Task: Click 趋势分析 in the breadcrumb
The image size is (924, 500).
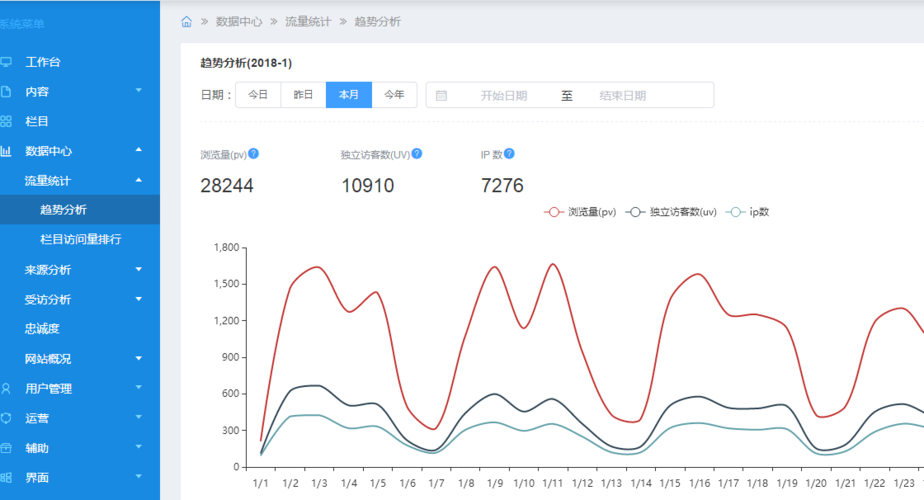Action: tap(377, 22)
